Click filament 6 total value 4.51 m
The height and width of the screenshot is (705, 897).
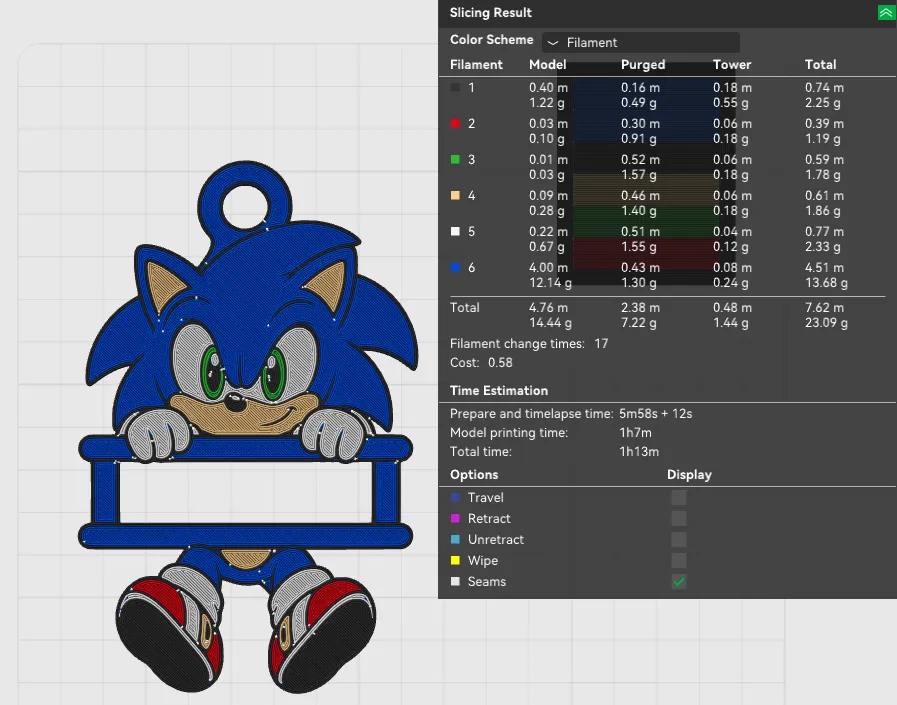coord(824,267)
